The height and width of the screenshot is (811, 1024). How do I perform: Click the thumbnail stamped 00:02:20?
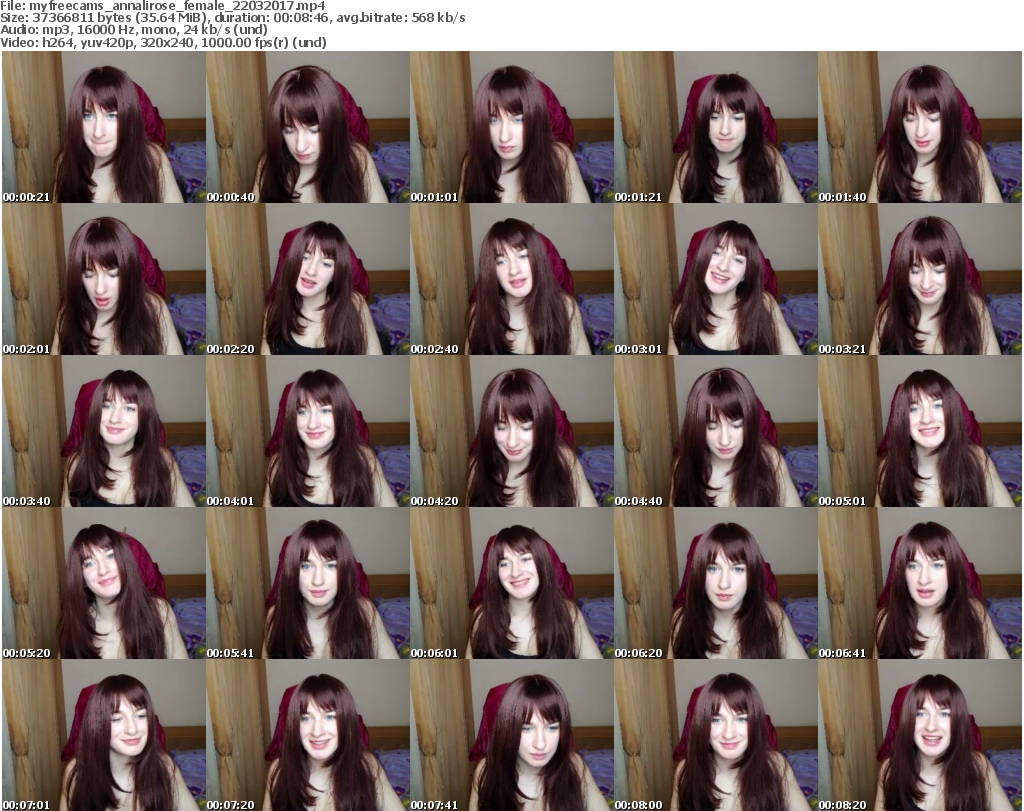pyautogui.click(x=308, y=279)
